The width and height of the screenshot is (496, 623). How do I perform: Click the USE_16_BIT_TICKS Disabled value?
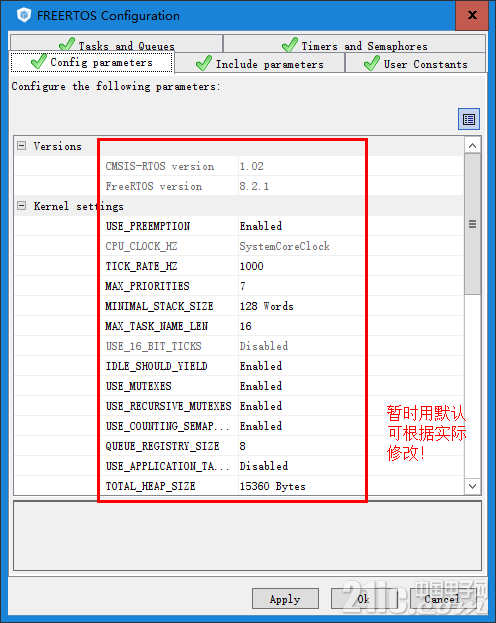point(264,346)
